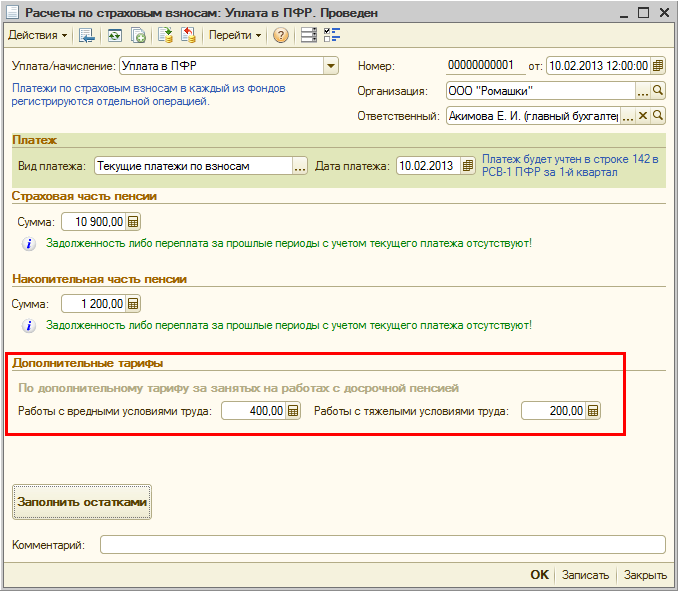Click the Платеж section header
678x591 pixels.
(35, 140)
